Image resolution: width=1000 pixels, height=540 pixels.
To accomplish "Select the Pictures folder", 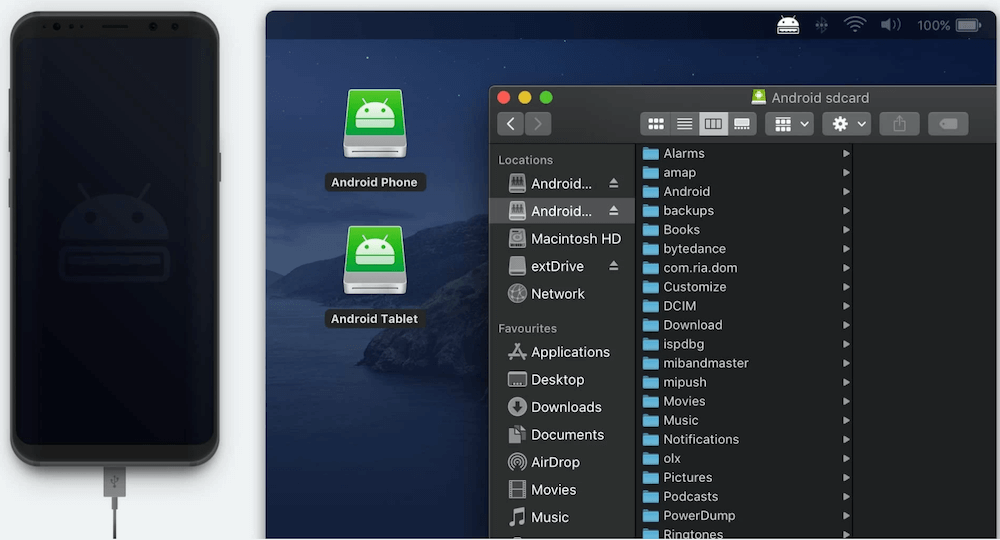I will point(745,478).
